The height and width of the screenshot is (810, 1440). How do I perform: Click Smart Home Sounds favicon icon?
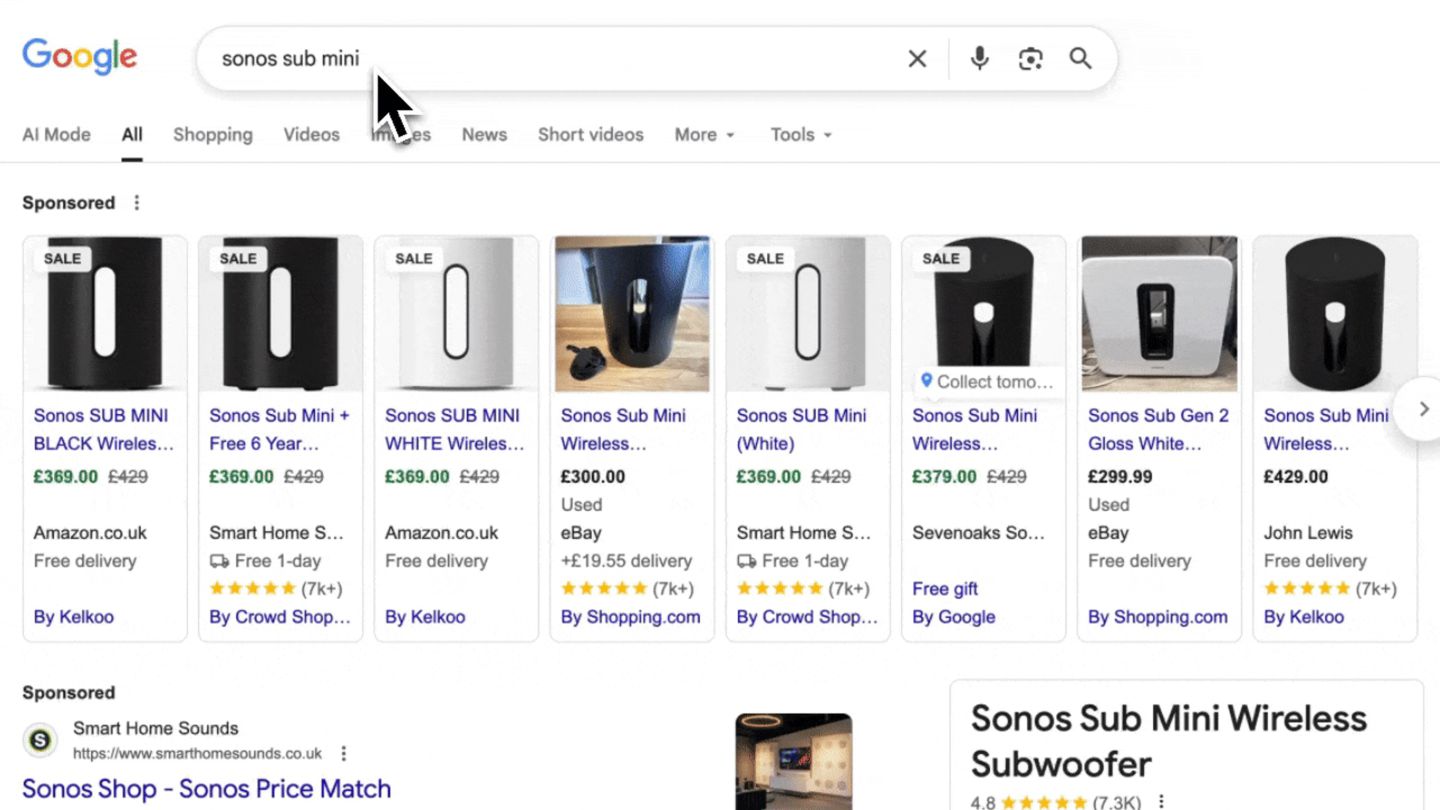(x=40, y=740)
